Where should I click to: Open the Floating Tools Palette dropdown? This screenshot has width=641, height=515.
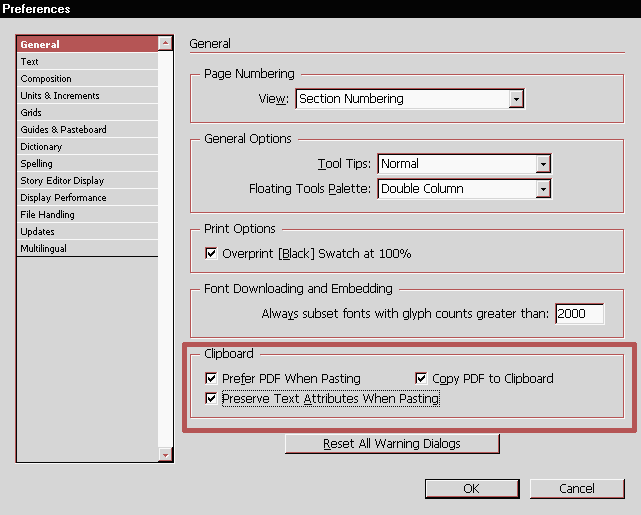point(464,189)
